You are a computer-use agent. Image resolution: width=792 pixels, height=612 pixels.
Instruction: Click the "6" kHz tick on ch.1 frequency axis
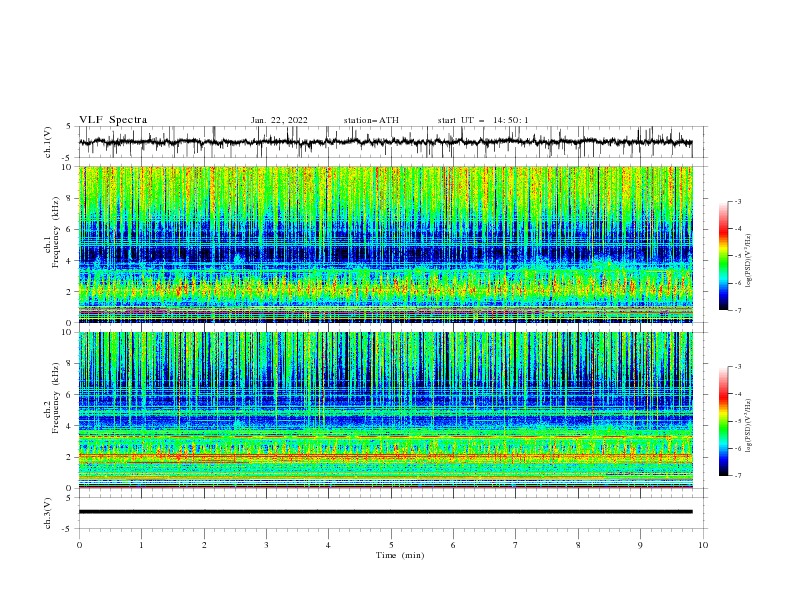point(70,229)
